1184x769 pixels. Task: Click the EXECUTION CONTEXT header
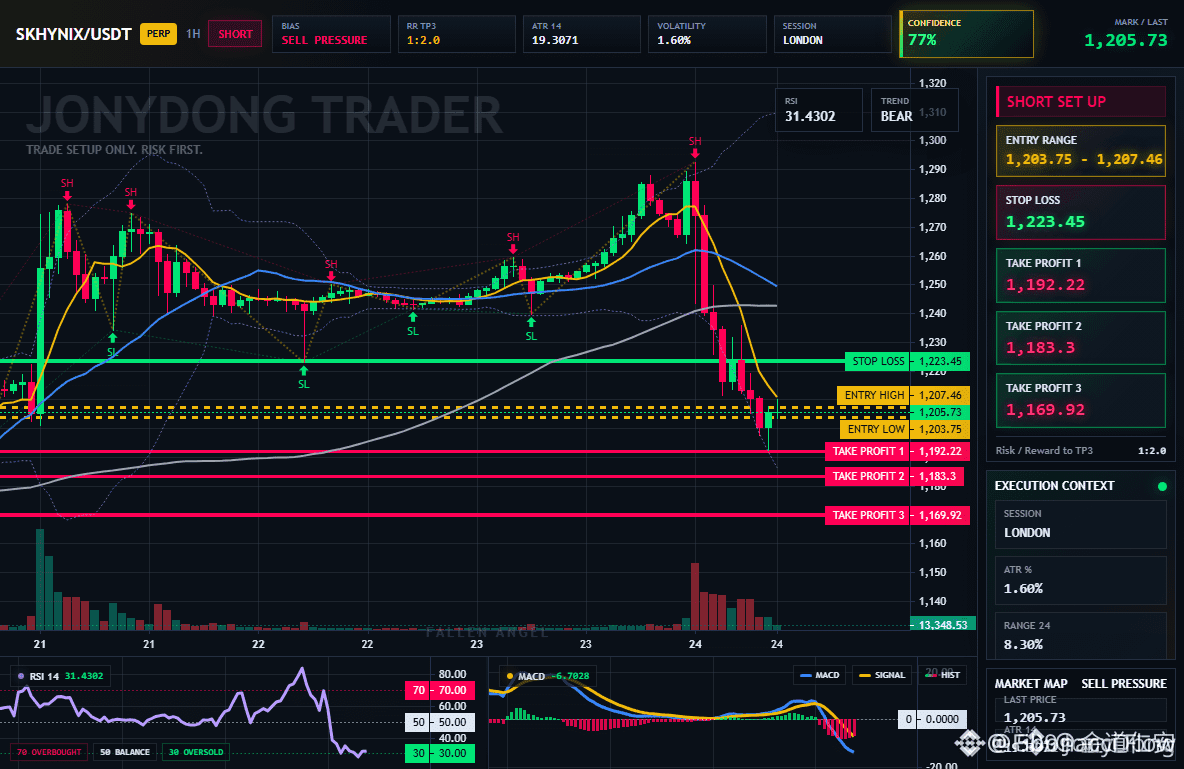(x=1054, y=486)
